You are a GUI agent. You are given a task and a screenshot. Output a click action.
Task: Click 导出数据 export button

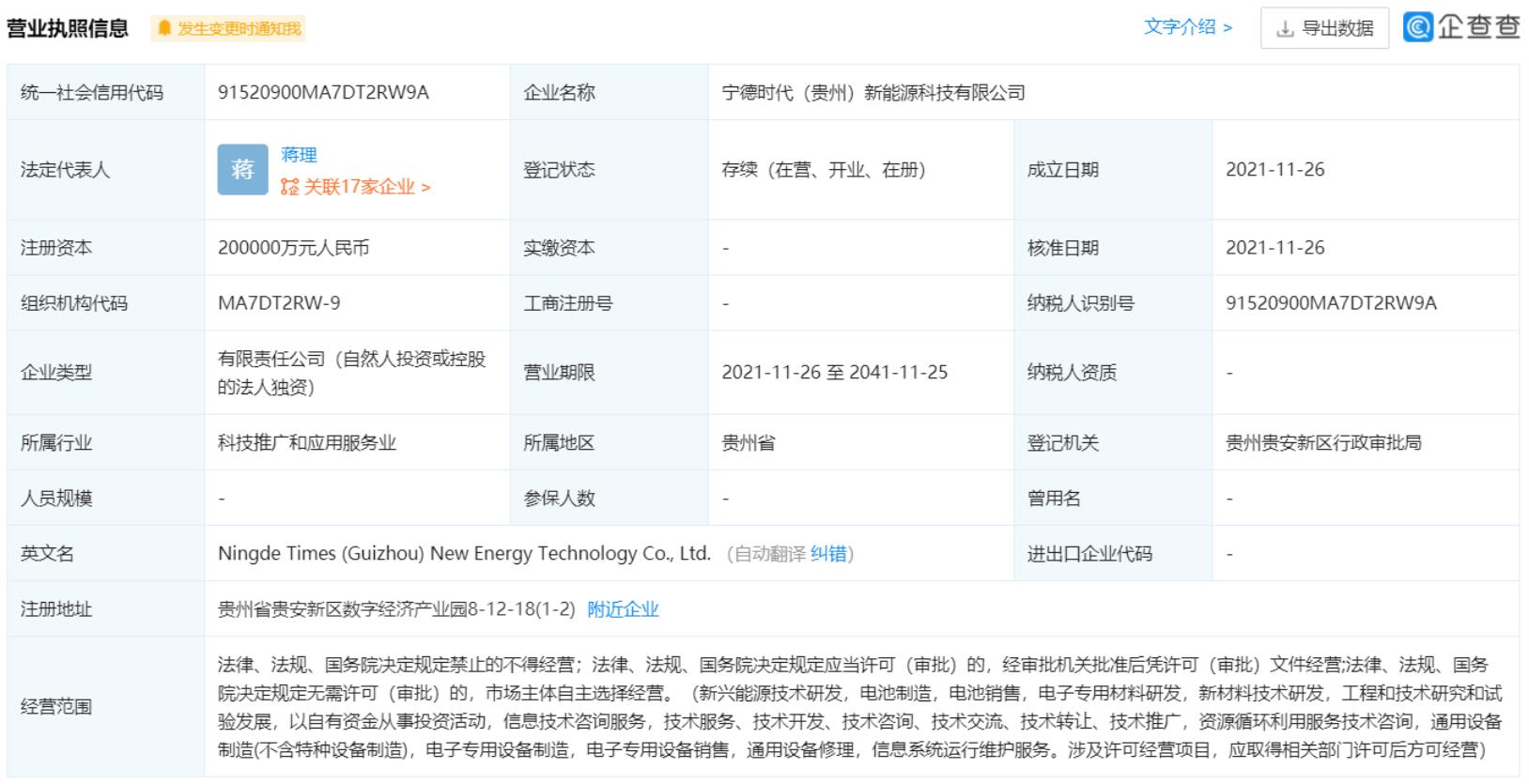point(1325,28)
